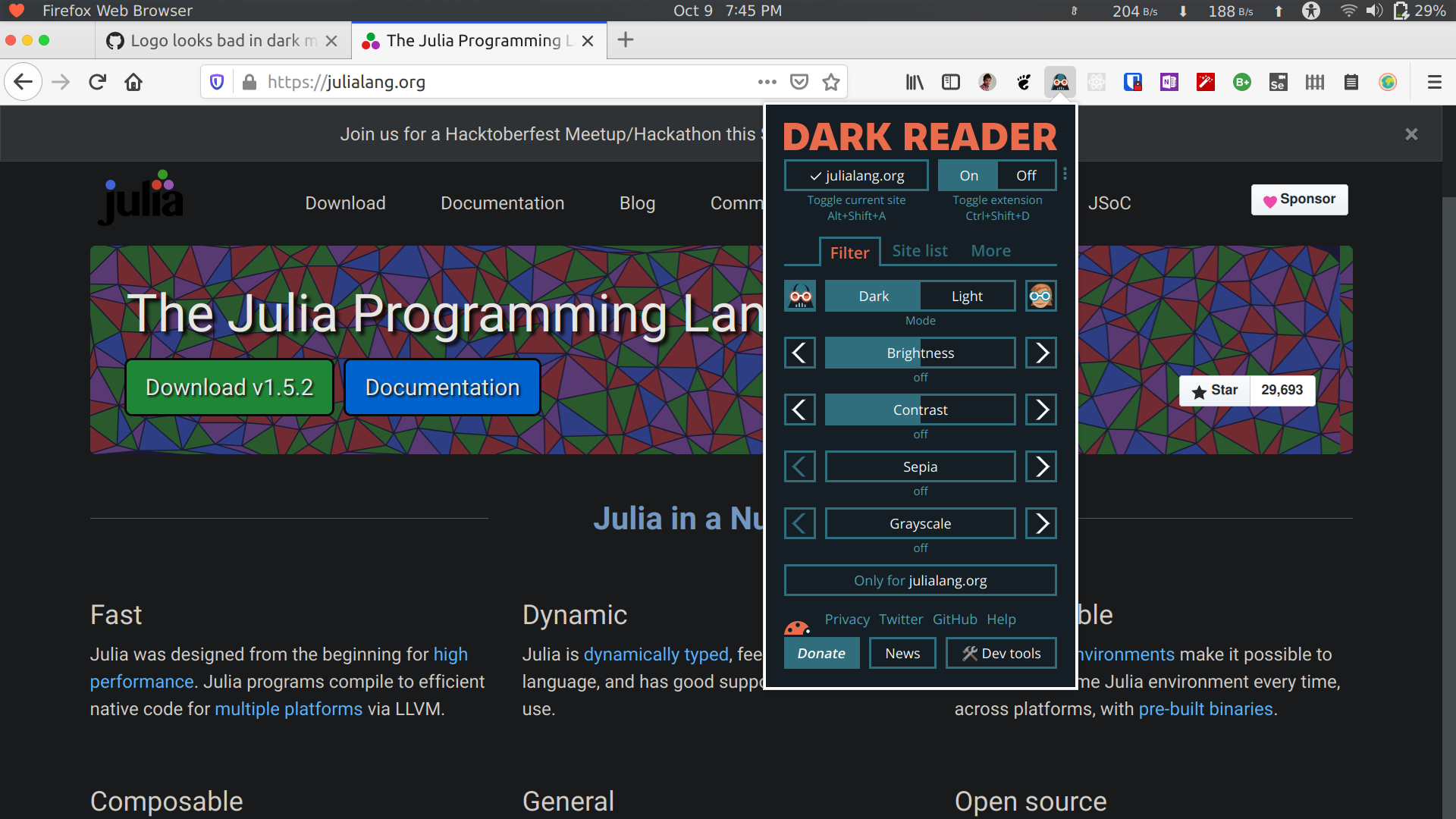Open Dark Reader Dev tools
Image resolution: width=1456 pixels, height=819 pixels.
point(1001,653)
